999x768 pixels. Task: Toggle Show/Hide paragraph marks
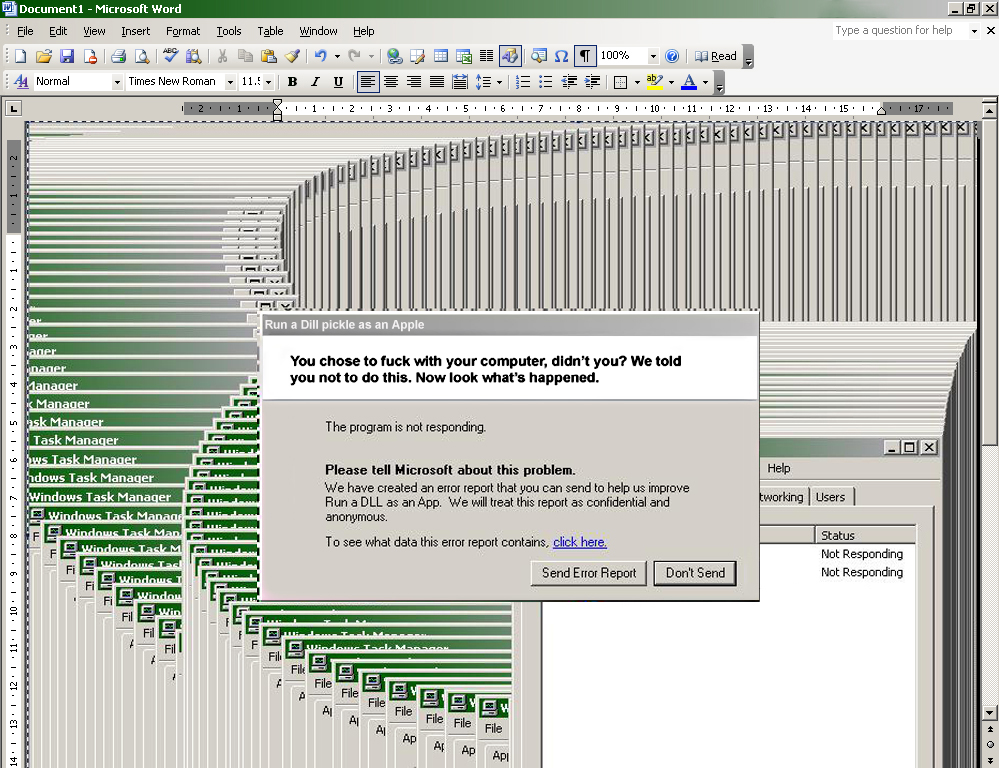pos(584,57)
